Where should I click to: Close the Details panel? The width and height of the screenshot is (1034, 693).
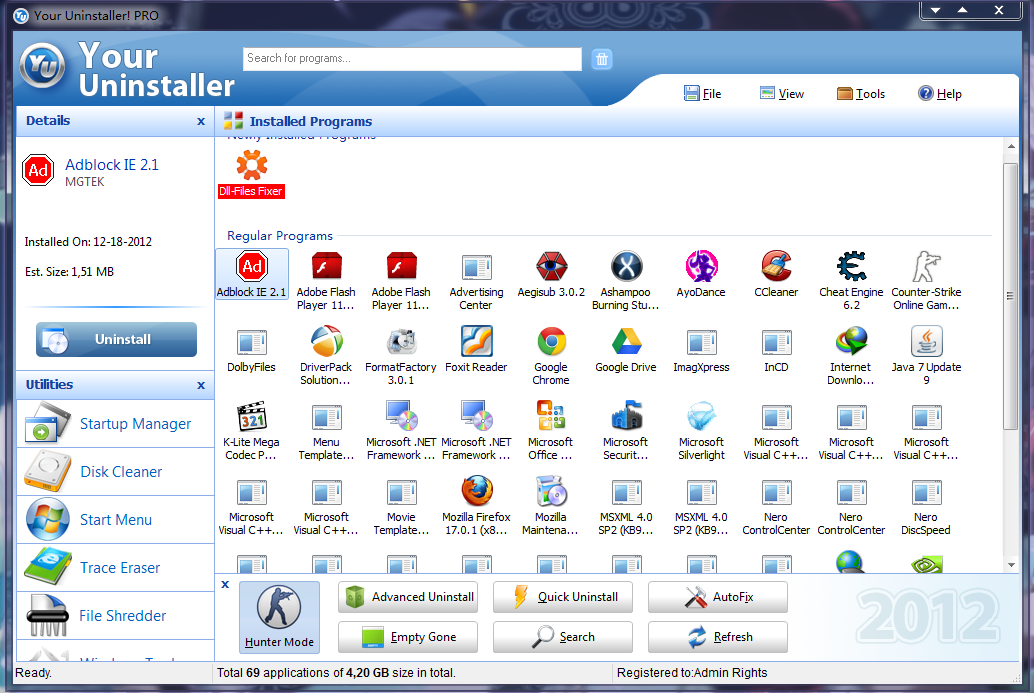pyautogui.click(x=201, y=121)
